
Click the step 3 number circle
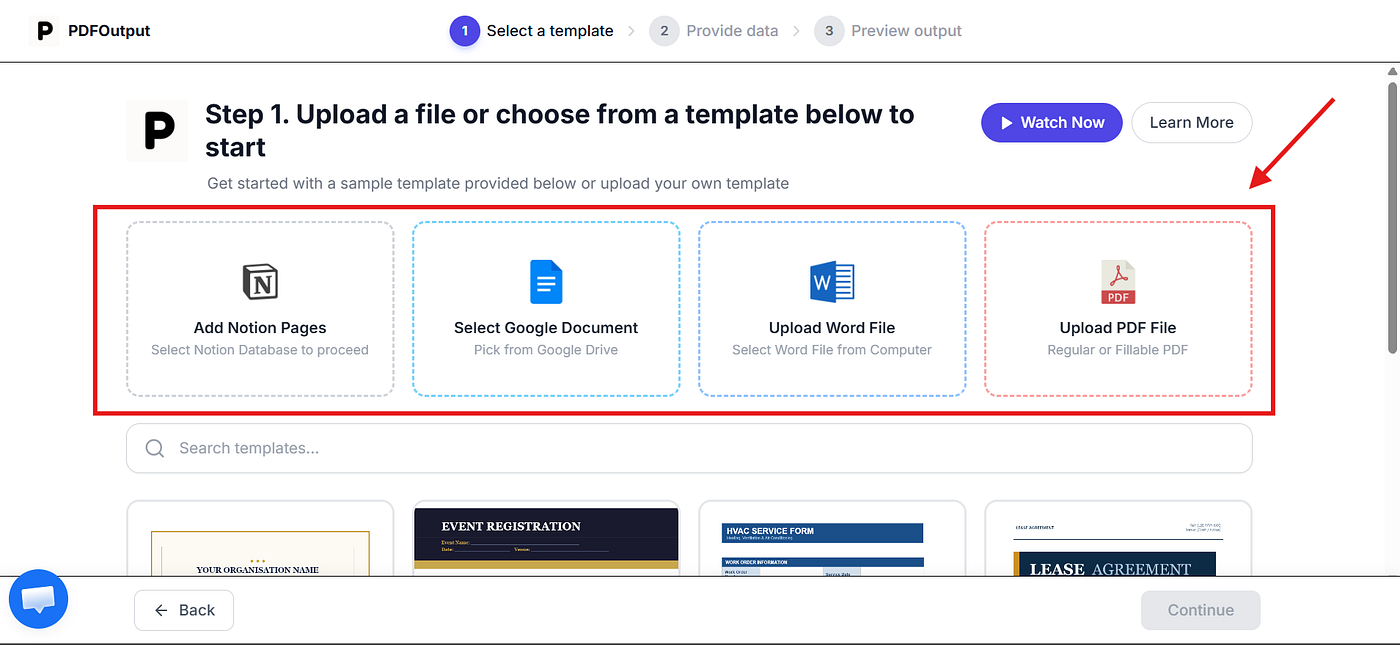829,31
